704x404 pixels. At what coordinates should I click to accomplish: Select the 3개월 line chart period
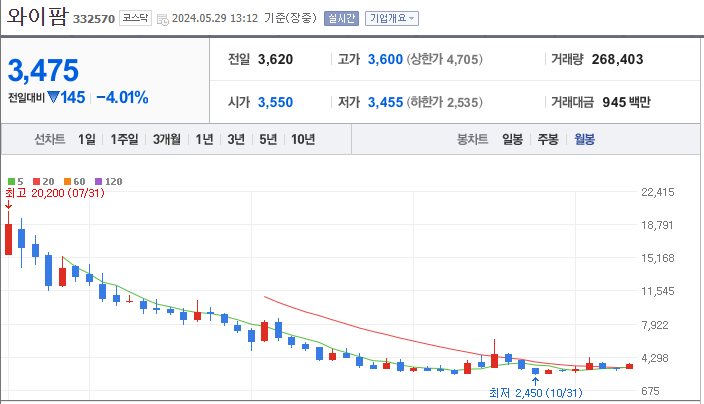167,140
